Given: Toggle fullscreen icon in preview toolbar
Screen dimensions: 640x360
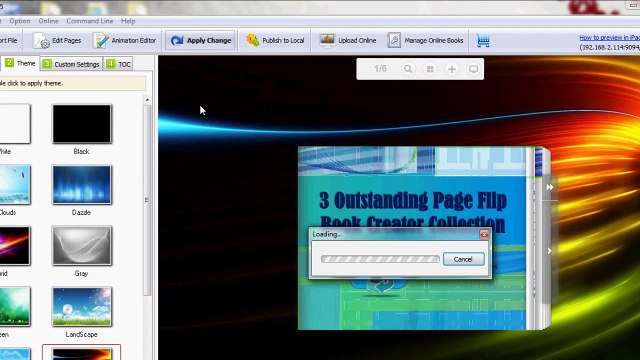Looking at the screenshot, I should (473, 69).
